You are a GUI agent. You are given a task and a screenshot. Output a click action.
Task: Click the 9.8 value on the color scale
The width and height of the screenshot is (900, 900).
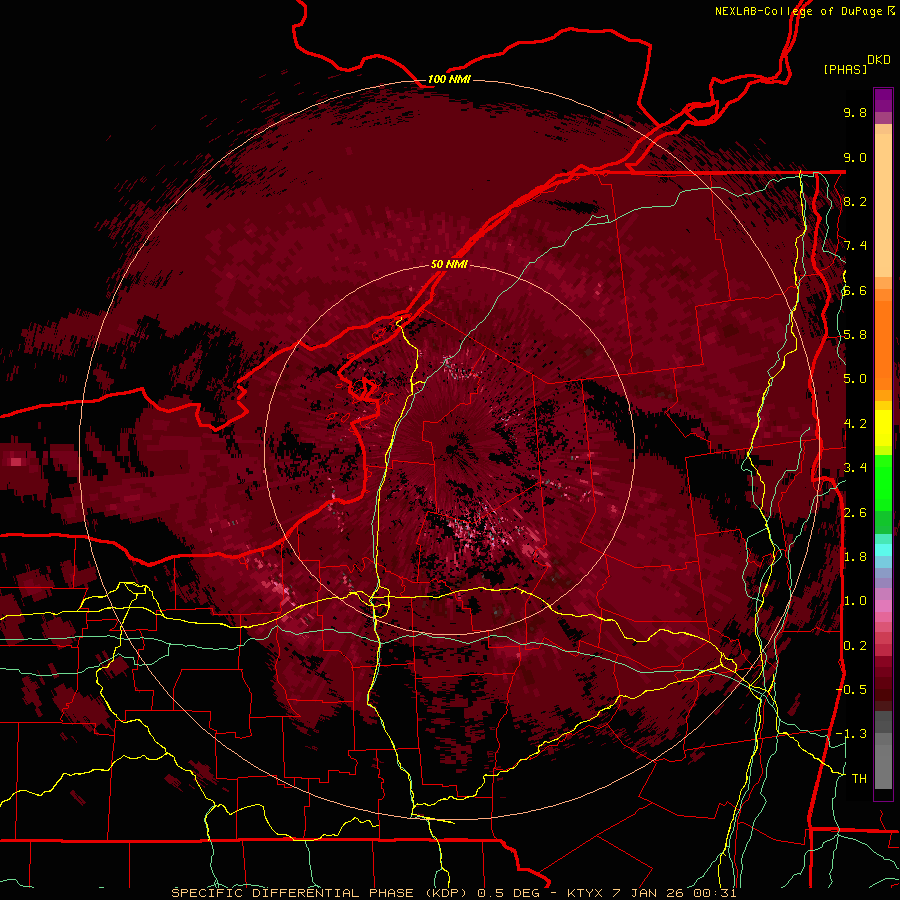(x=855, y=112)
